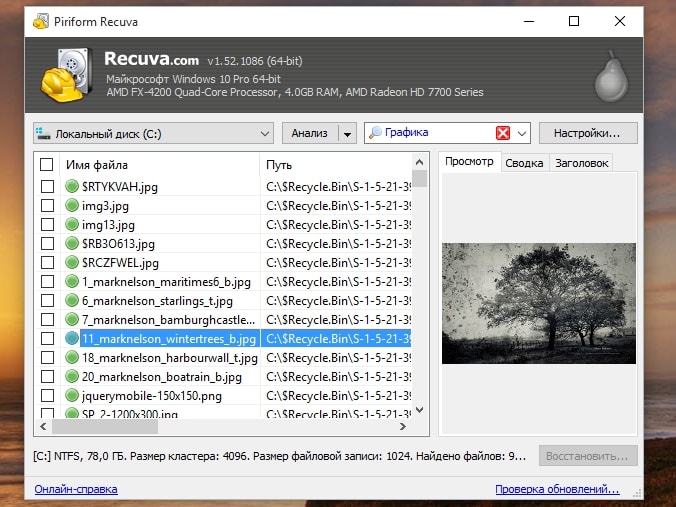
Task: Check the box for $RCZFWEL.jpg
Action: [47, 263]
